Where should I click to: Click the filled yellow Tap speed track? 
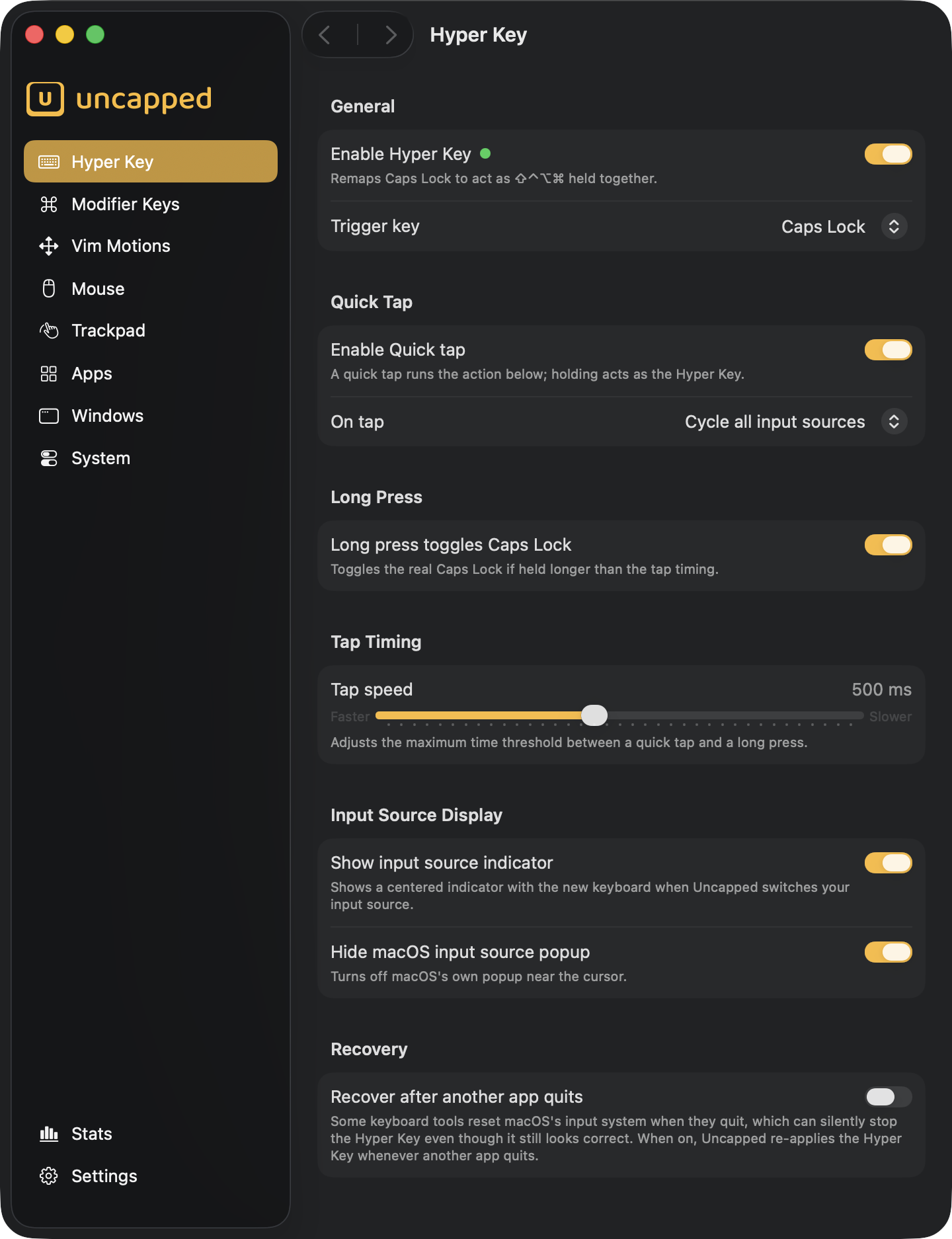click(479, 715)
